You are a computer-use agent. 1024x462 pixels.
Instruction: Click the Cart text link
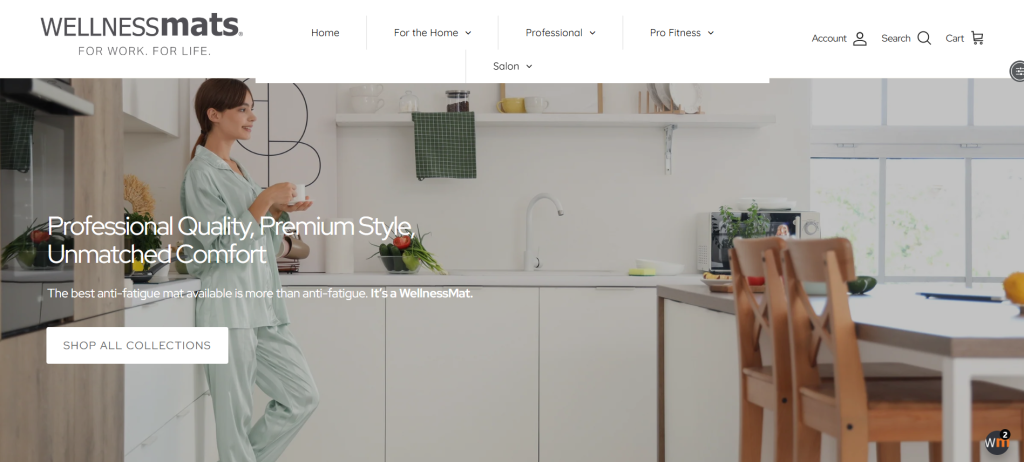click(955, 39)
